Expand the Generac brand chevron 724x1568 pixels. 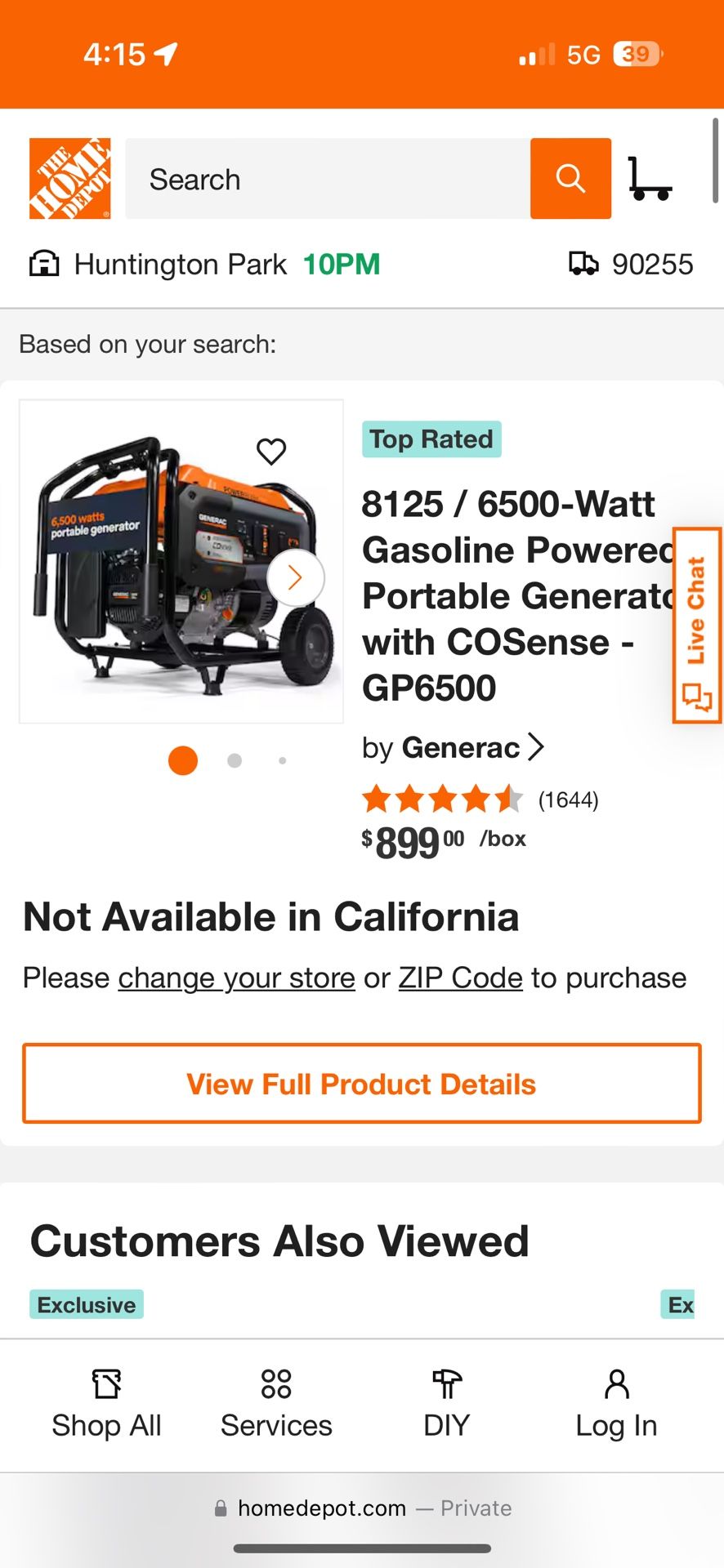(536, 746)
